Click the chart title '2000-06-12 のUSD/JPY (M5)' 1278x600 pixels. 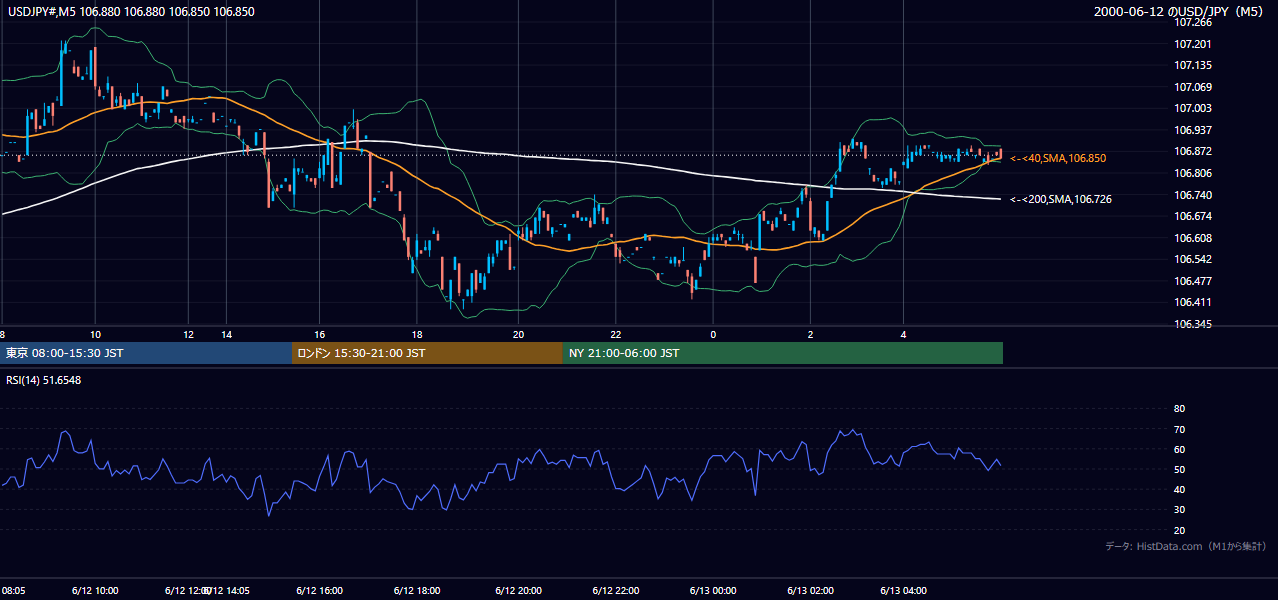(1180, 11)
